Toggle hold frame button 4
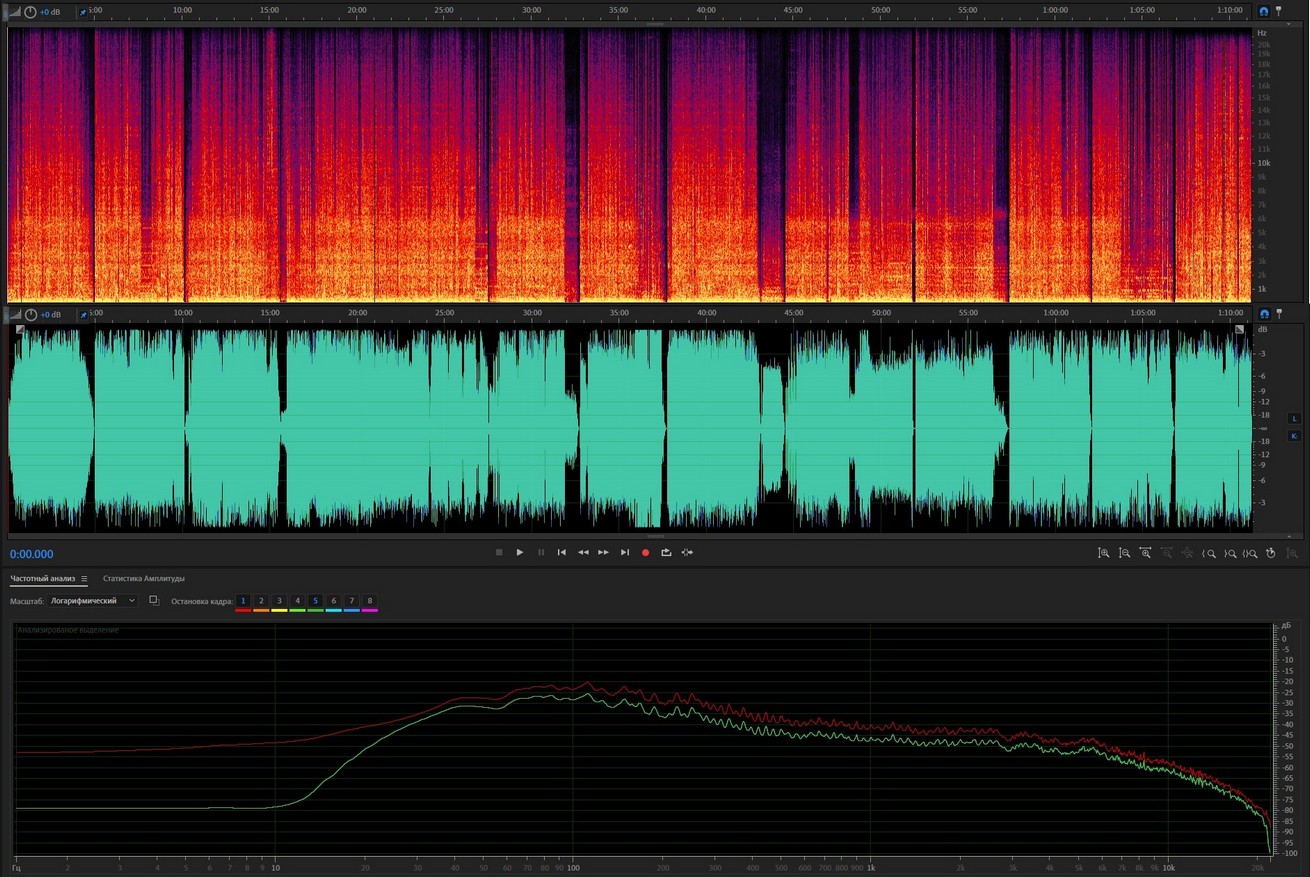This screenshot has width=1310, height=877. point(297,601)
